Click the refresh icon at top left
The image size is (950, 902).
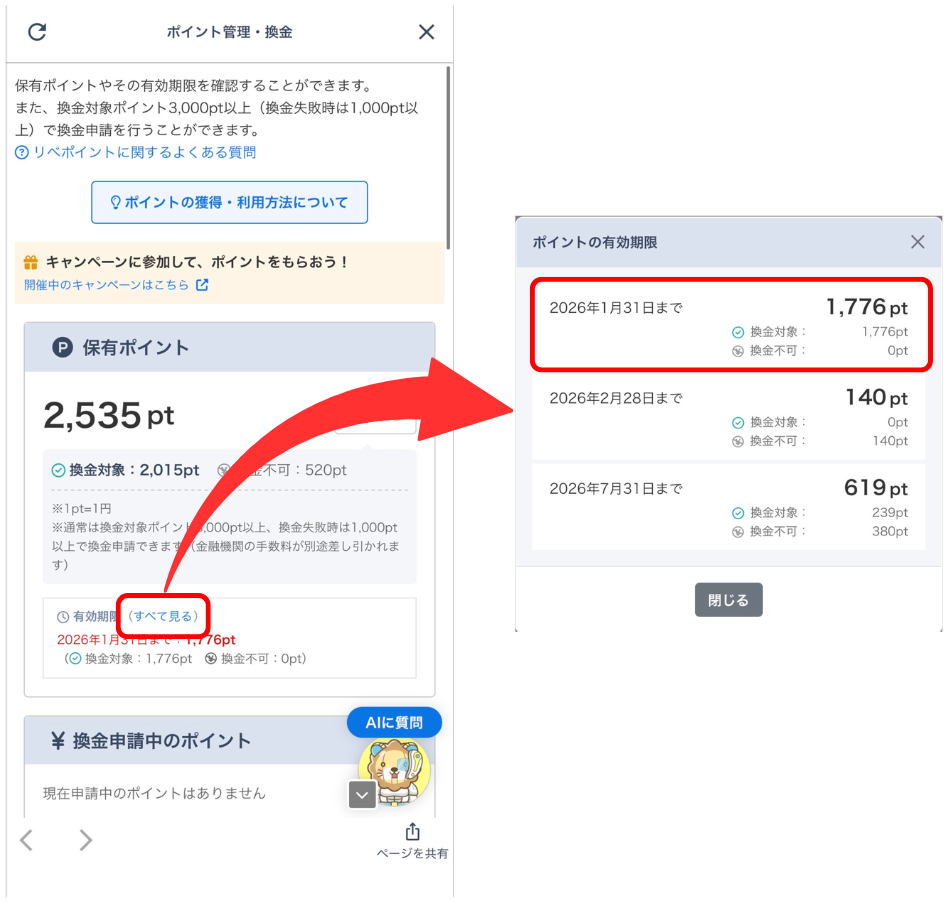point(37,31)
